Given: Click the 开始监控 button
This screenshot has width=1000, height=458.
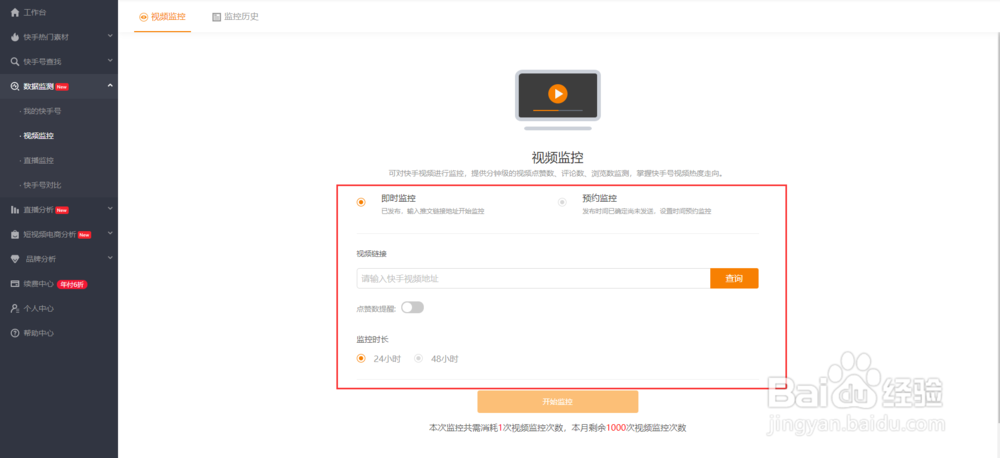Looking at the screenshot, I should click(557, 402).
